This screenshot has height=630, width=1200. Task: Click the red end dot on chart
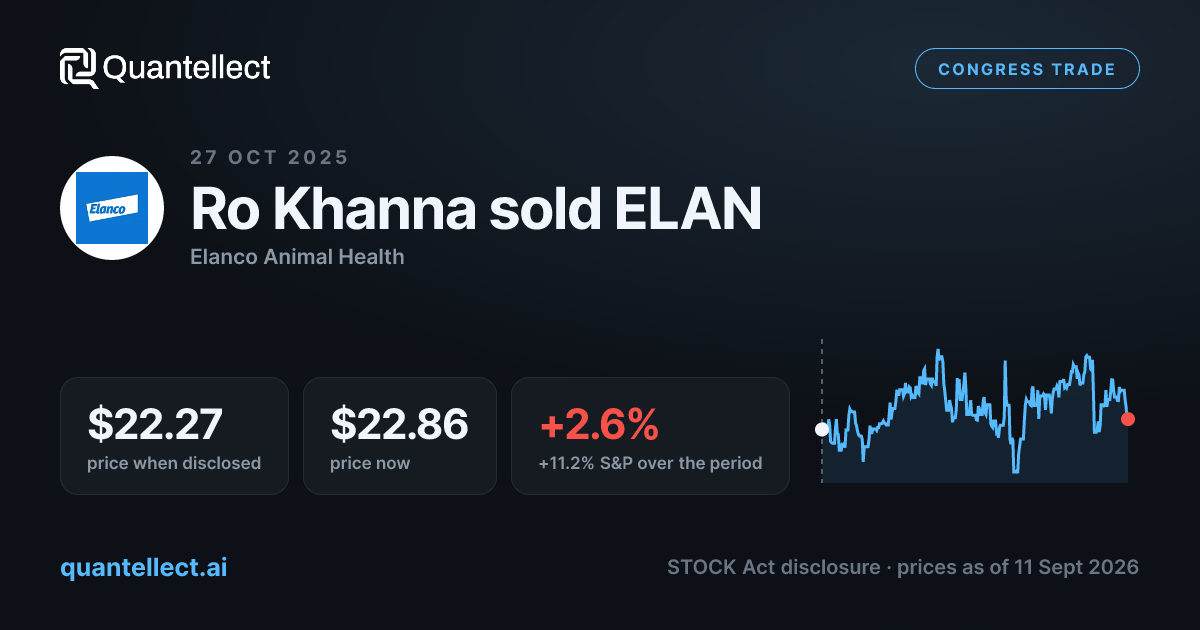pyautogui.click(x=1128, y=419)
